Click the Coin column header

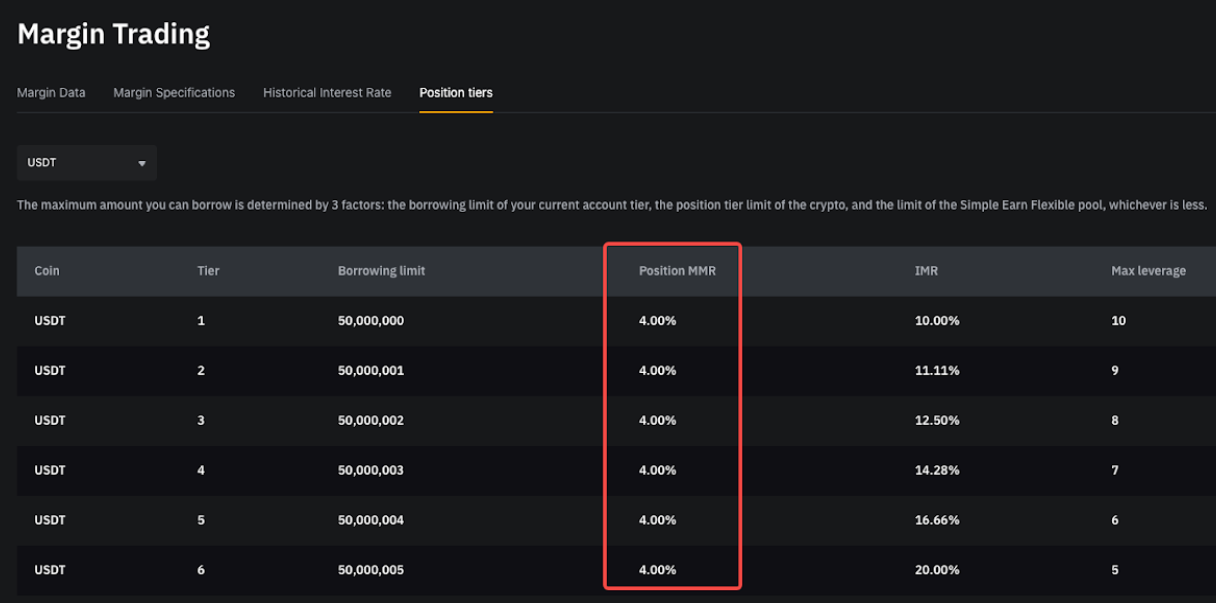coord(47,271)
